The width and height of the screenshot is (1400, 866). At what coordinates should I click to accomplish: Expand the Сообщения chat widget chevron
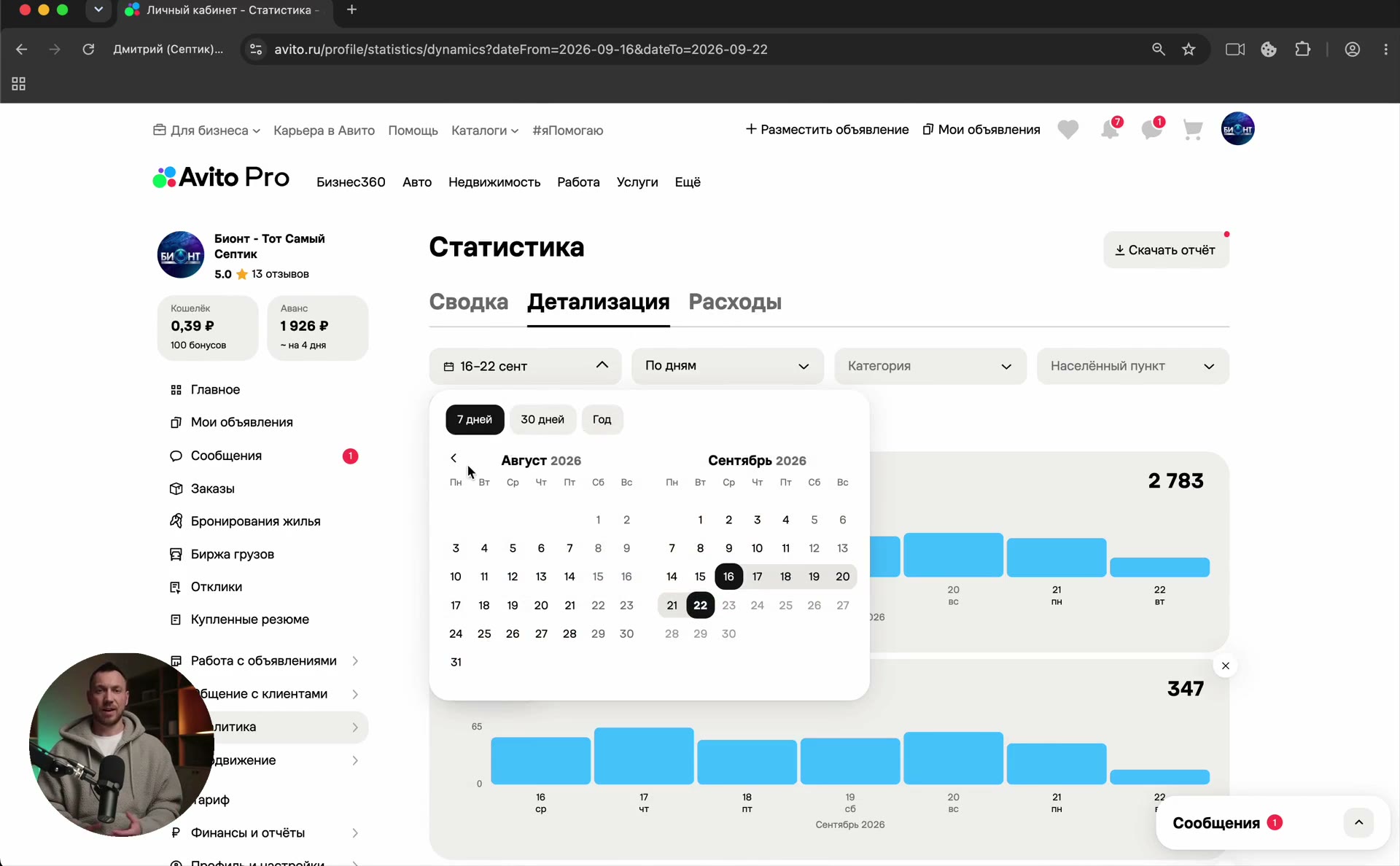pyautogui.click(x=1358, y=822)
